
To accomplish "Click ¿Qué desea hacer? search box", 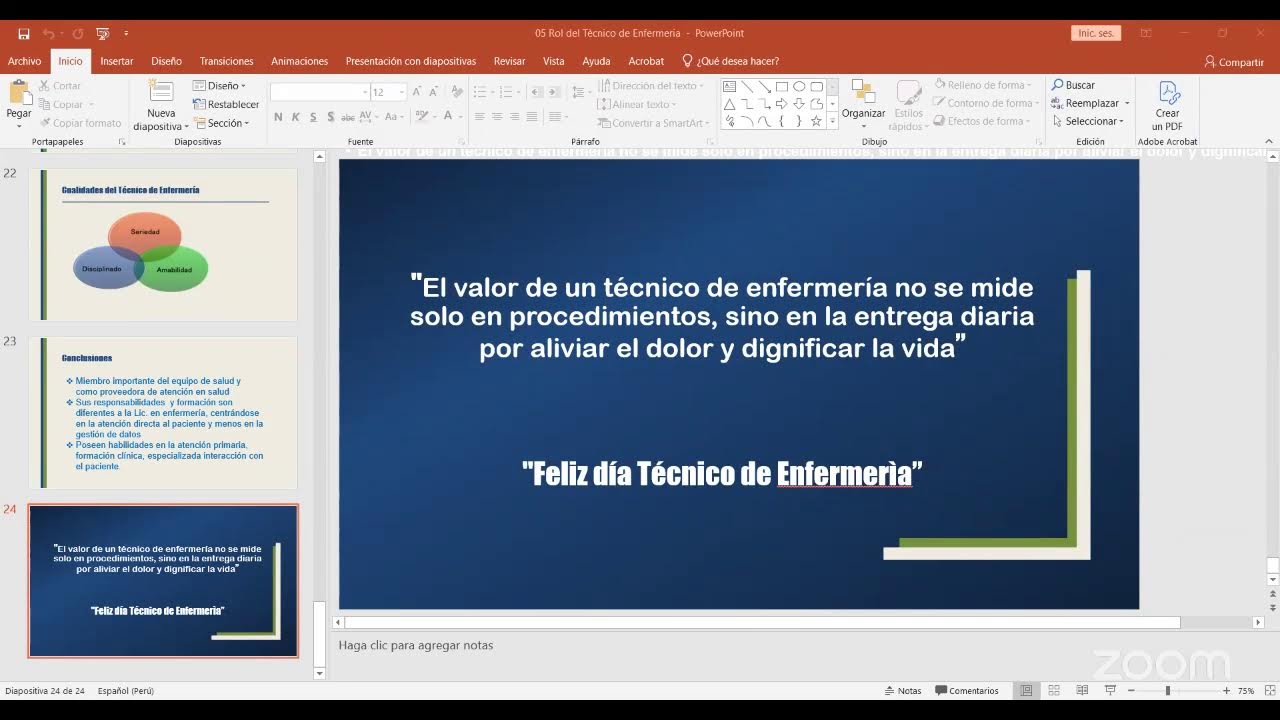I will pos(730,61).
